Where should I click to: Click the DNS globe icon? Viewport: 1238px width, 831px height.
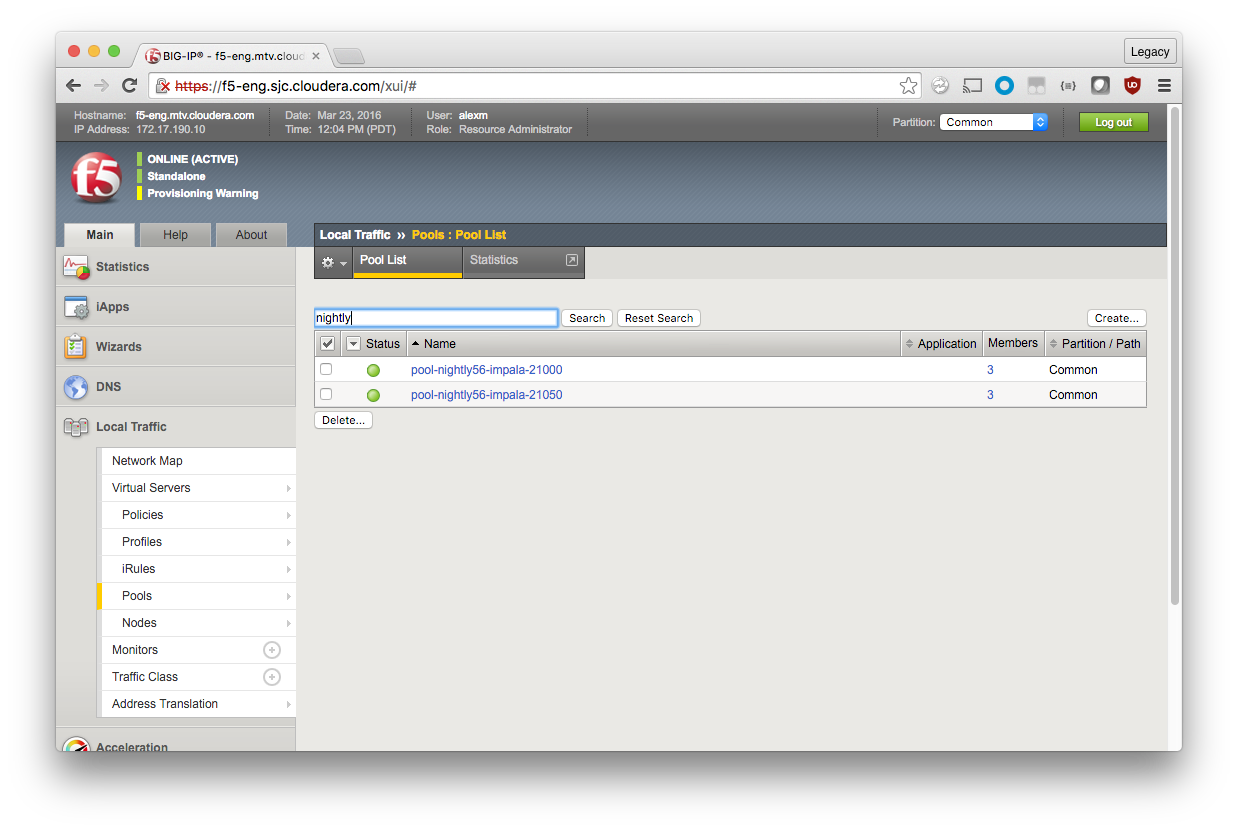pos(76,387)
